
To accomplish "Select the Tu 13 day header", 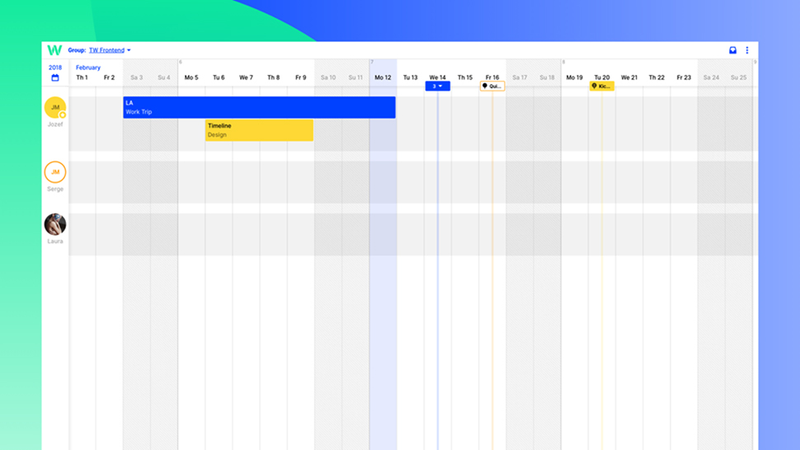I will pyautogui.click(x=410, y=78).
